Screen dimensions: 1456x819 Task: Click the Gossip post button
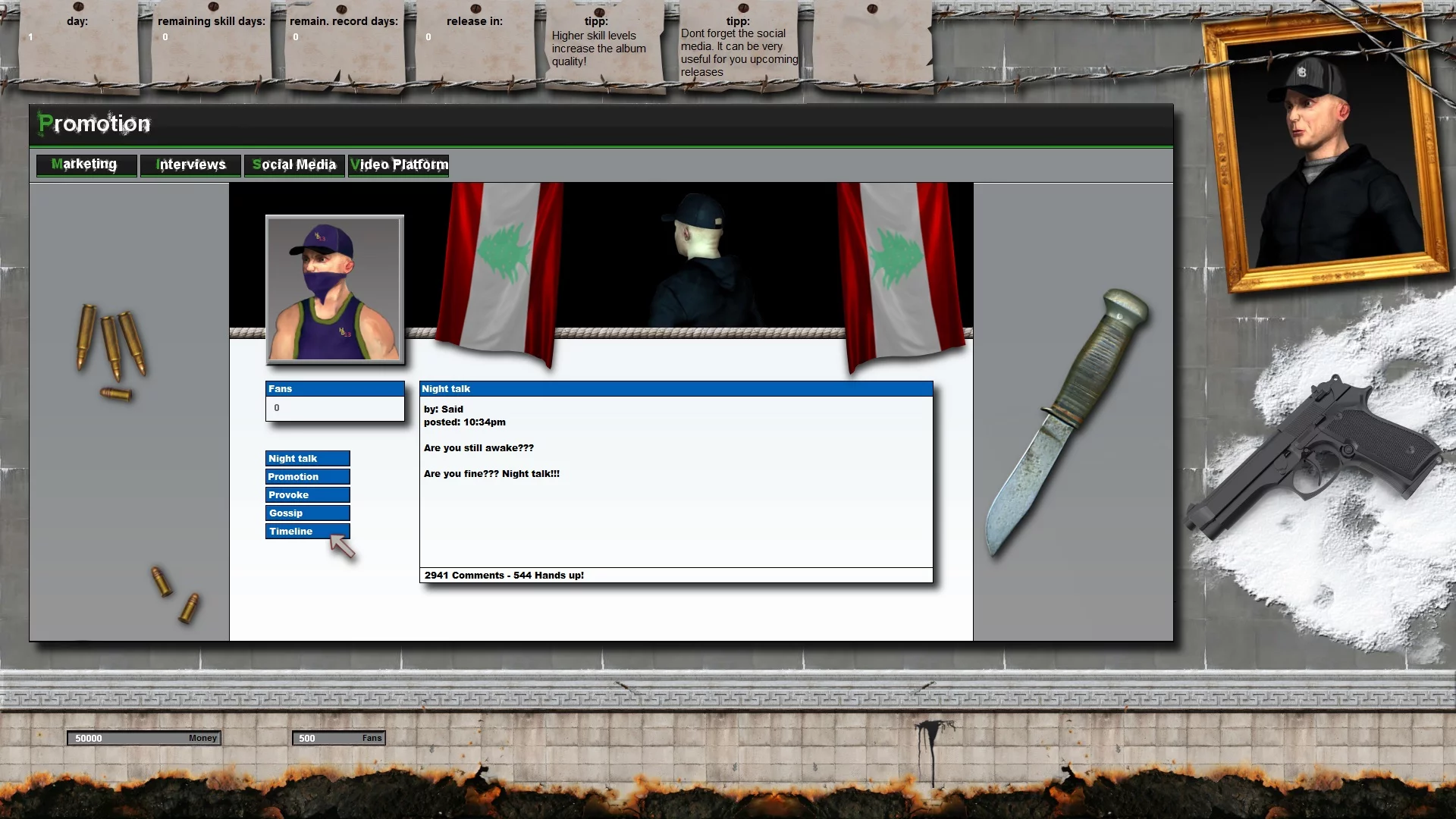(308, 513)
